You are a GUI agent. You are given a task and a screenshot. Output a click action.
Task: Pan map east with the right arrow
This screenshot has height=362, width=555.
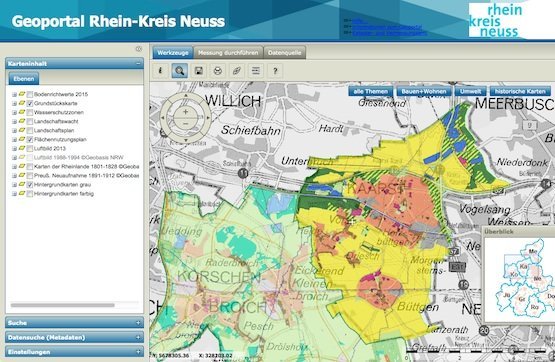click(x=208, y=118)
